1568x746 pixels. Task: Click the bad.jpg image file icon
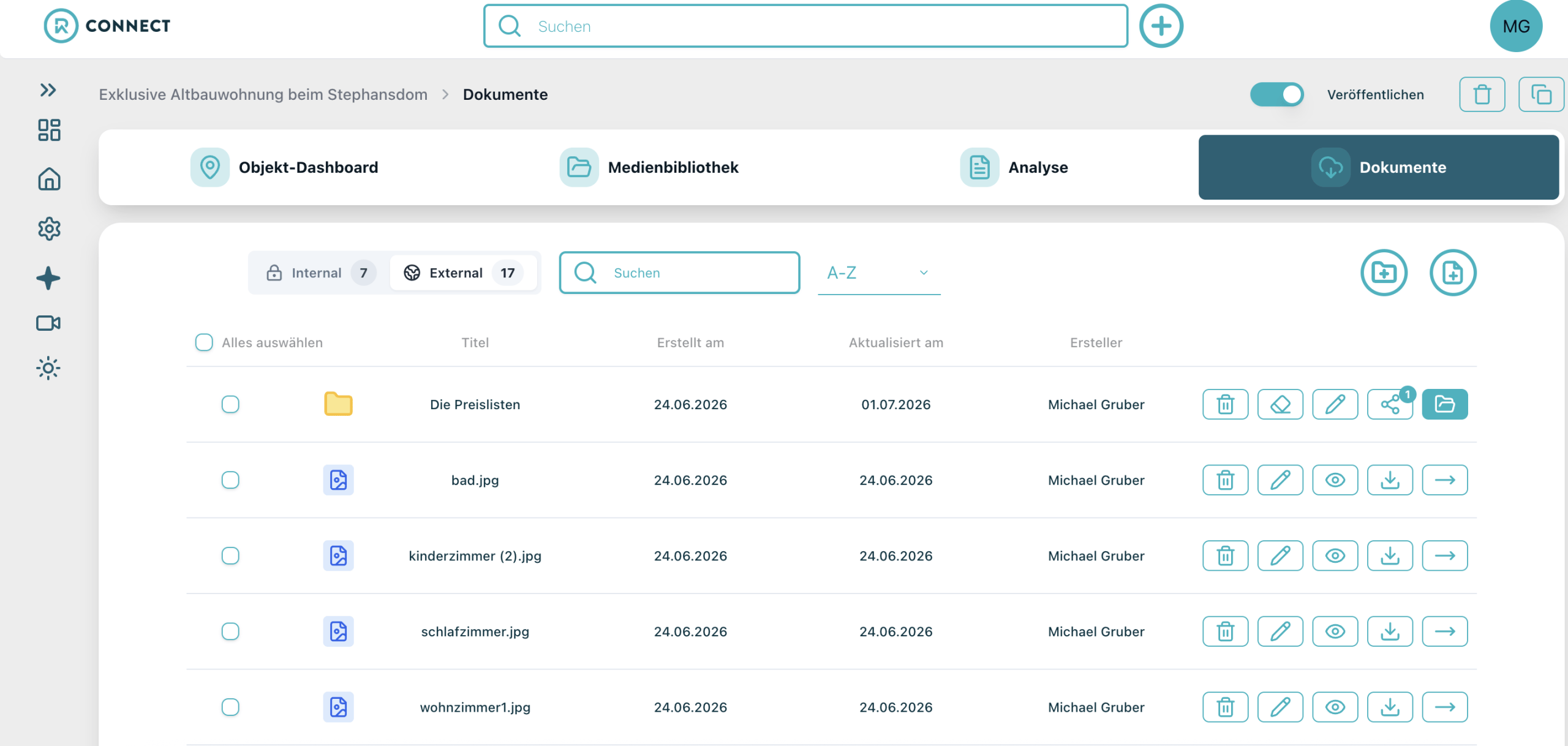coord(338,480)
